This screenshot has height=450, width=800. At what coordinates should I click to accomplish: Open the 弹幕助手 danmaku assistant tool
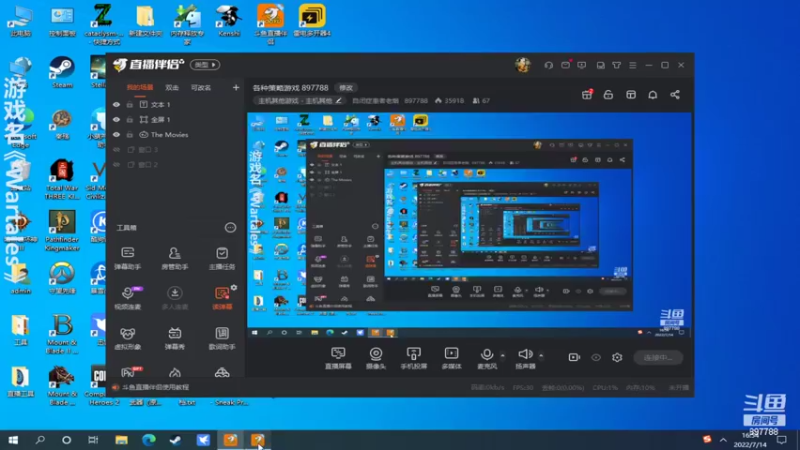[x=128, y=258]
